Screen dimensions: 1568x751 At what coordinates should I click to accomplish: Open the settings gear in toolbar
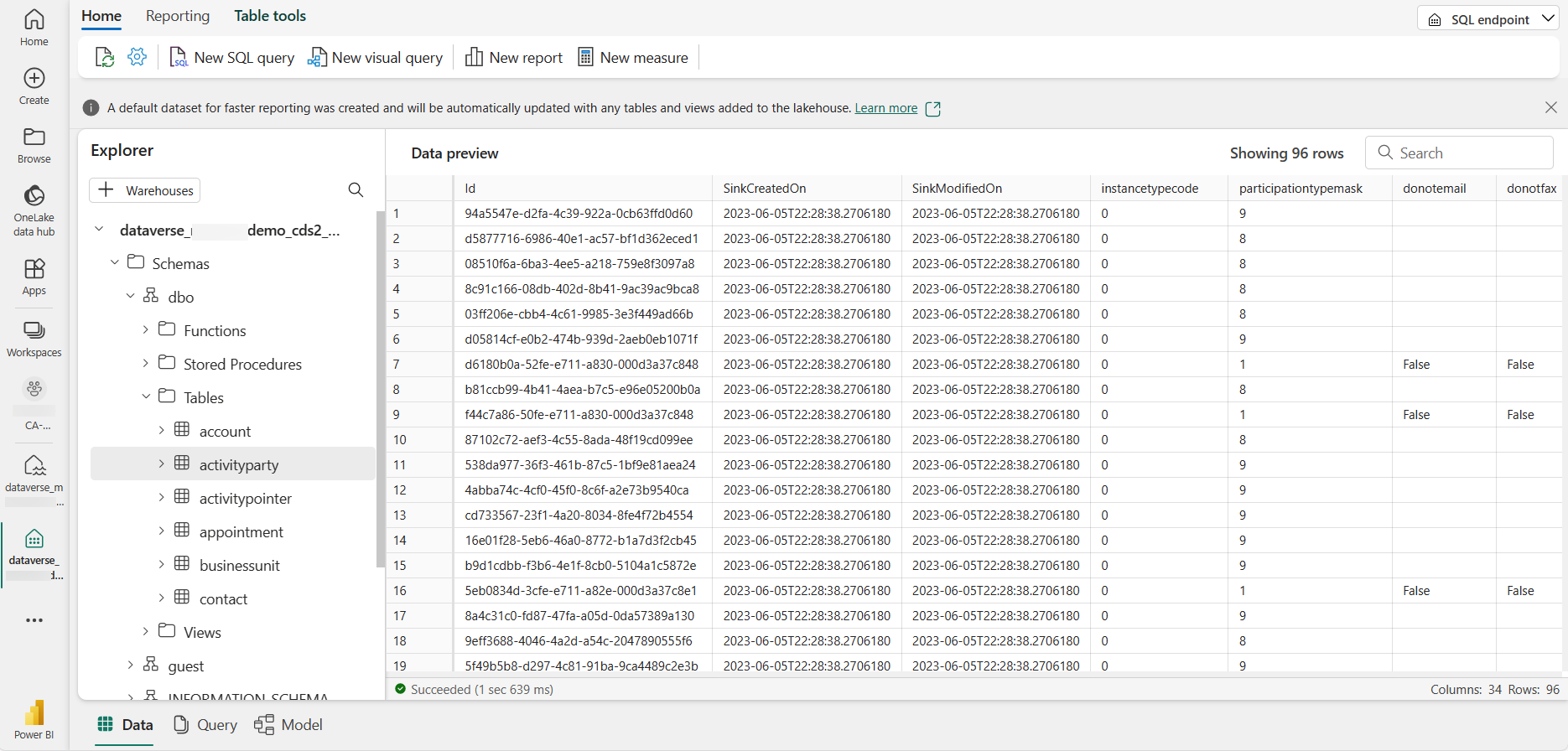tap(137, 57)
